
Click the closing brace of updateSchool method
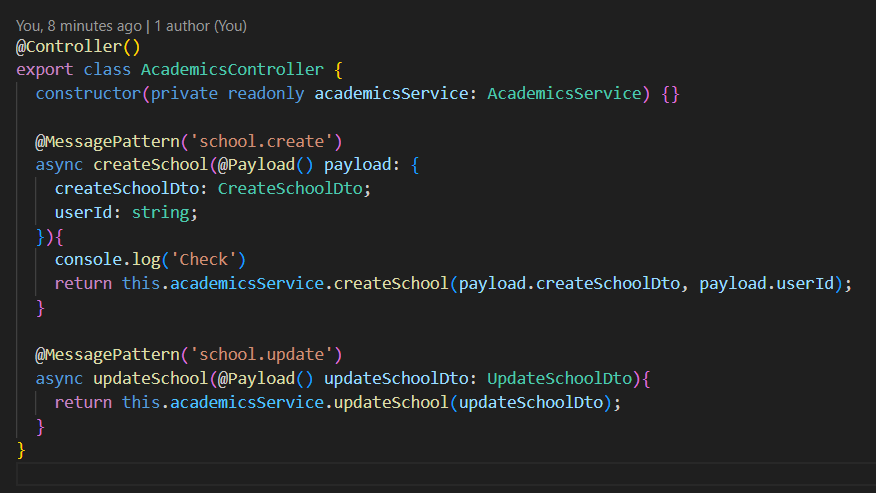pos(40,426)
